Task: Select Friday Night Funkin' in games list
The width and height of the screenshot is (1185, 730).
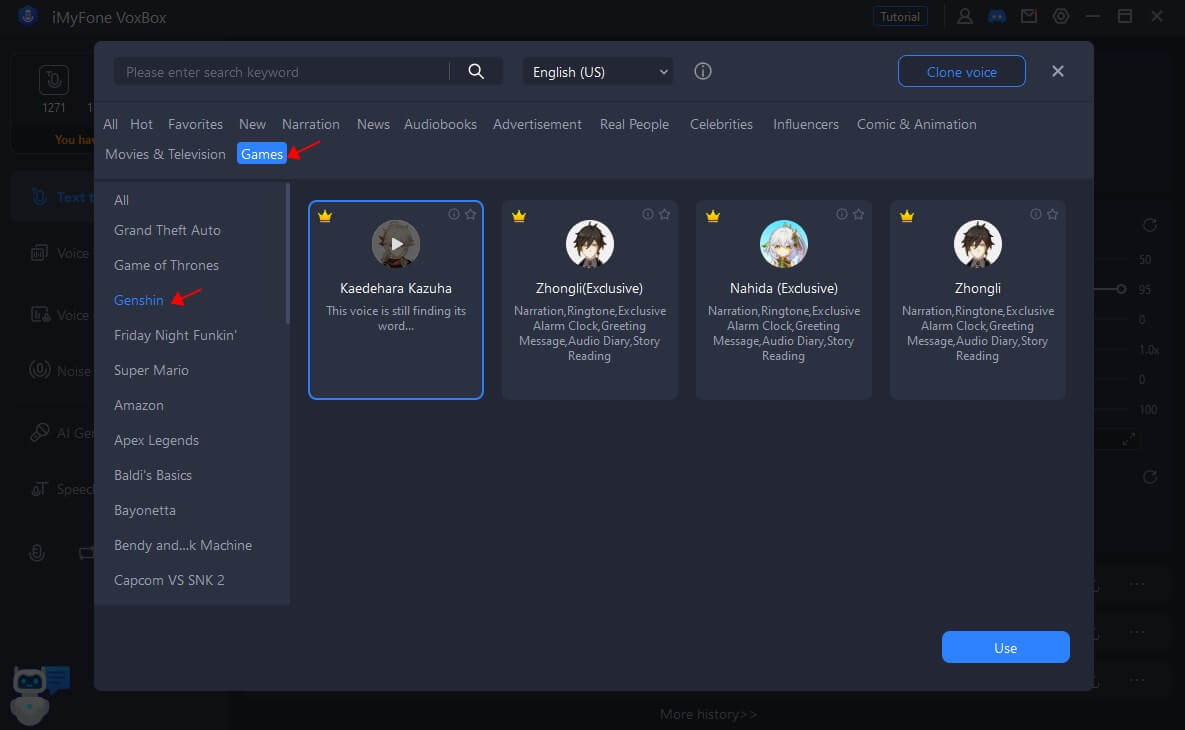Action: click(x=175, y=335)
